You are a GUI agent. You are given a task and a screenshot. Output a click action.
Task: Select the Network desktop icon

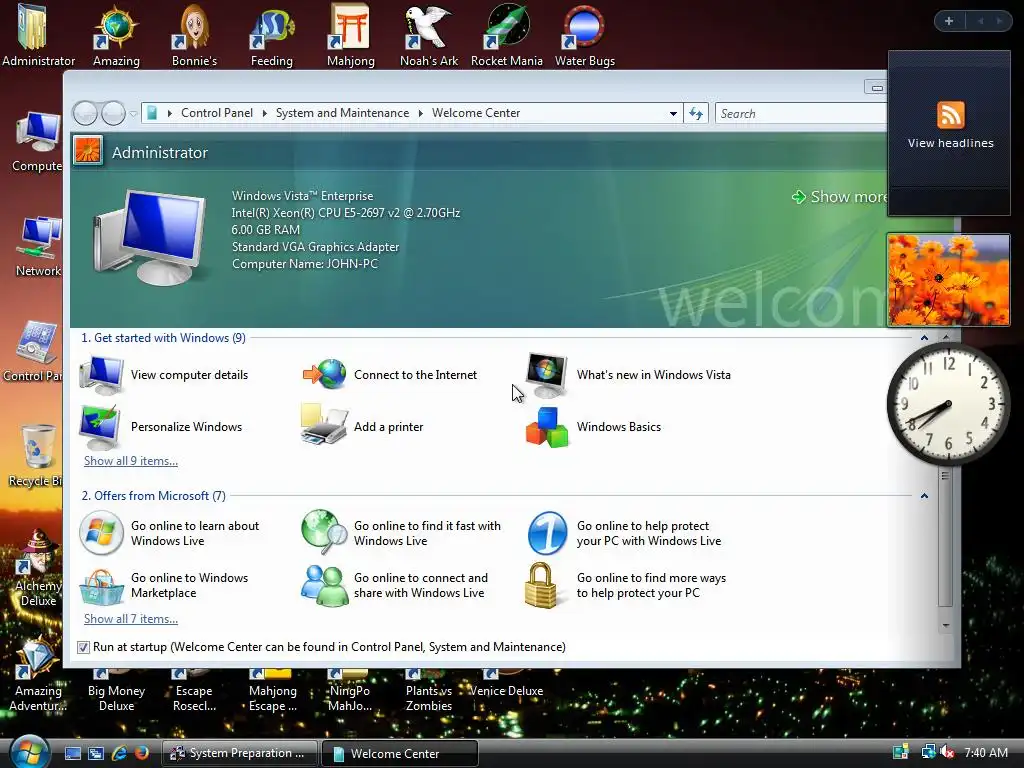38,246
